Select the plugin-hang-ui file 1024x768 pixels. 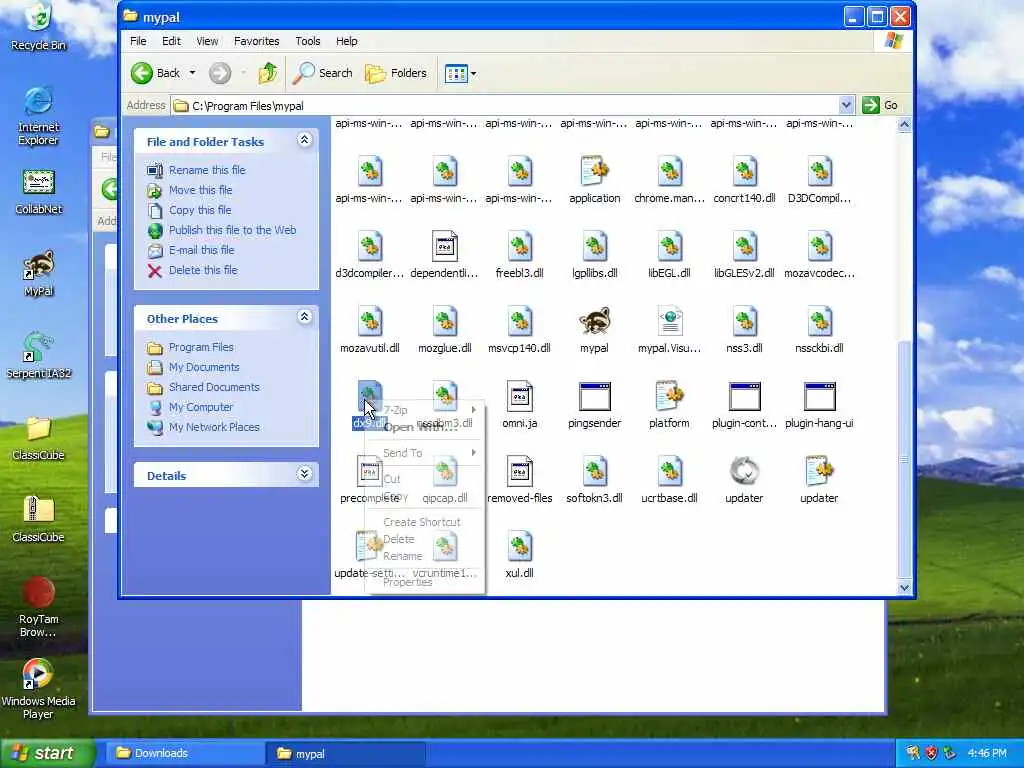(x=819, y=405)
